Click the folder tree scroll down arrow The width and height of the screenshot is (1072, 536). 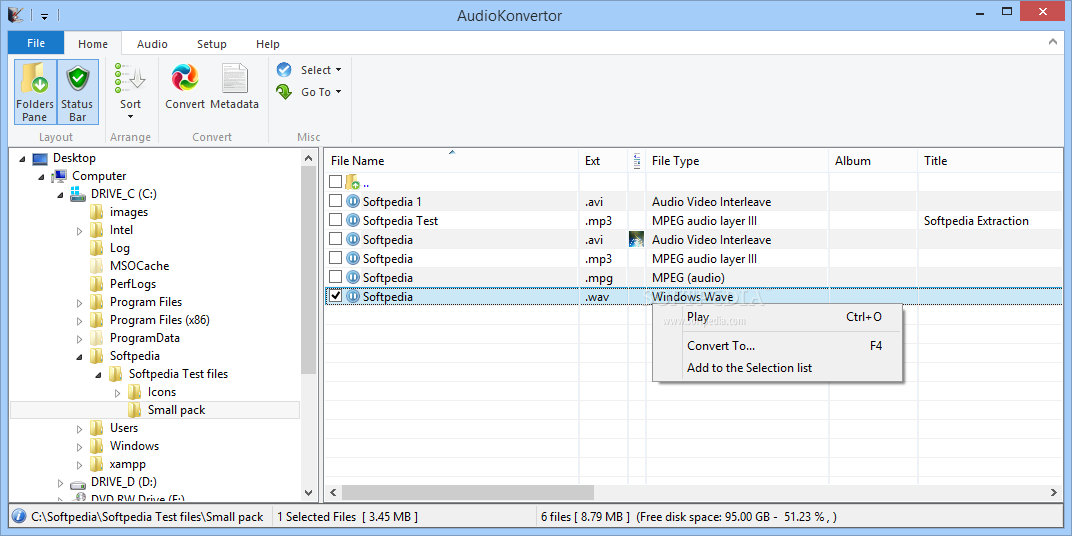309,493
